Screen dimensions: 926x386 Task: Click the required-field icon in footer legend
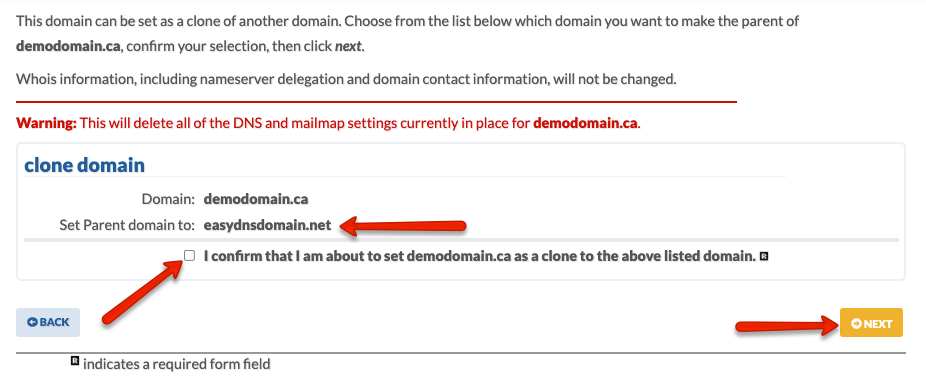(x=75, y=361)
